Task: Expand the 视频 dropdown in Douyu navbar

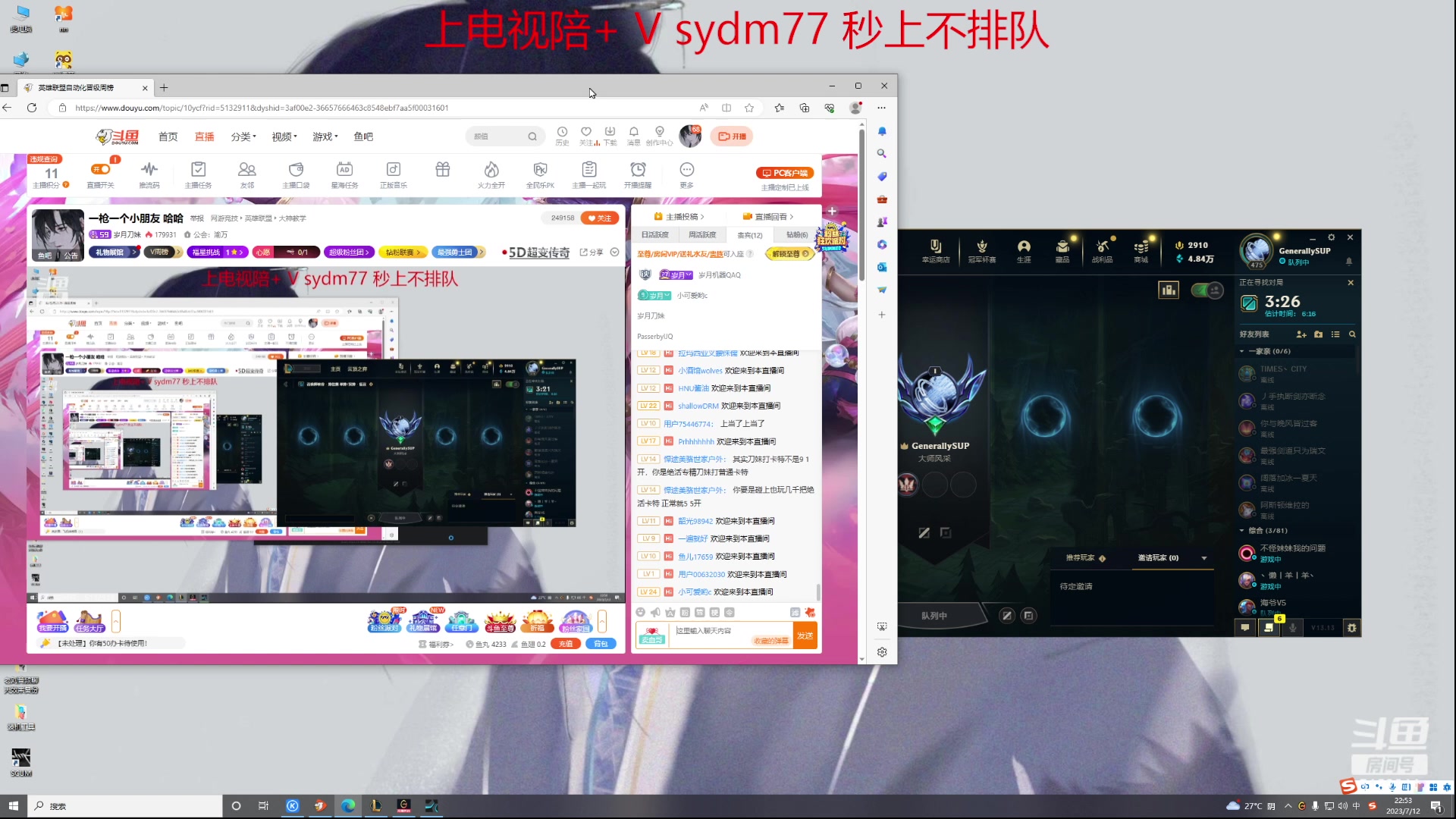Action: point(283,136)
